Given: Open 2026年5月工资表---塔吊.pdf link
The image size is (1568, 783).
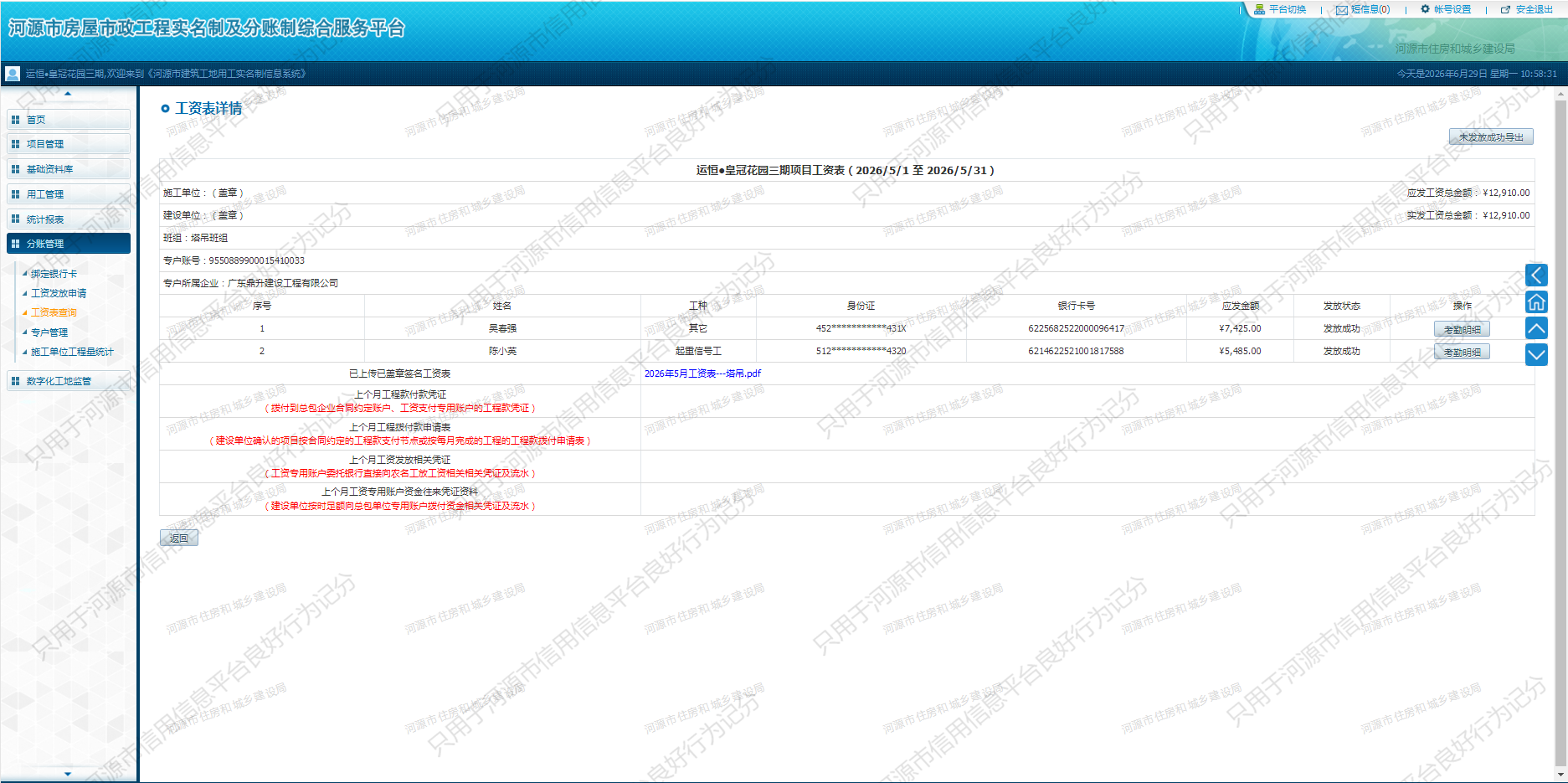Looking at the screenshot, I should [702, 373].
